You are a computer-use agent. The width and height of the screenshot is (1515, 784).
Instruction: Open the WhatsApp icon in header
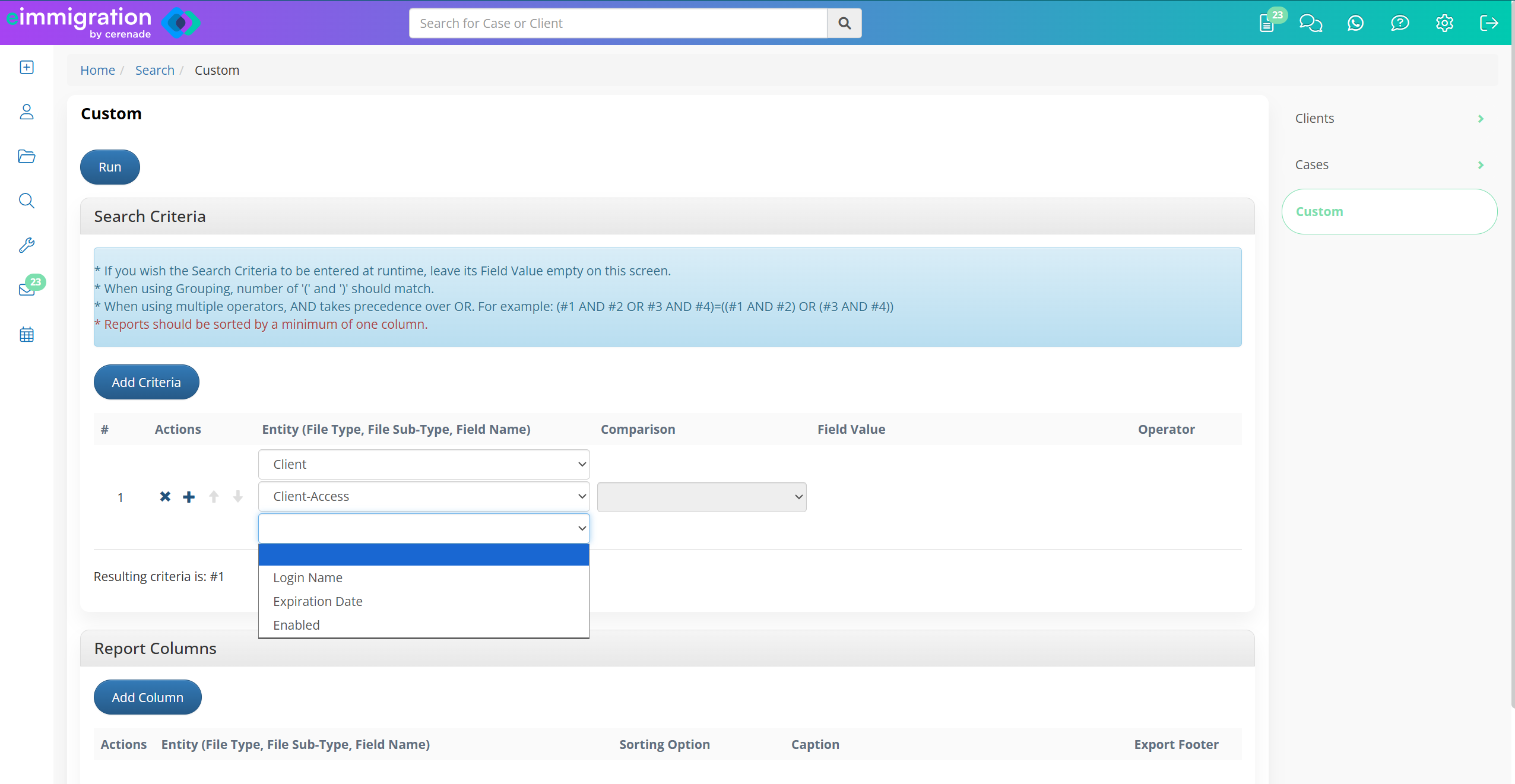(1355, 23)
